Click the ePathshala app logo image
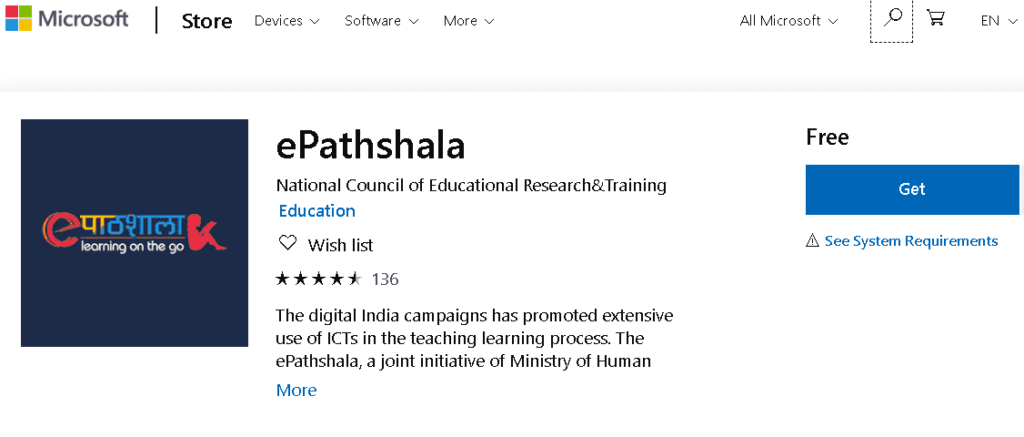Image resolution: width=1024 pixels, height=437 pixels. click(134, 233)
